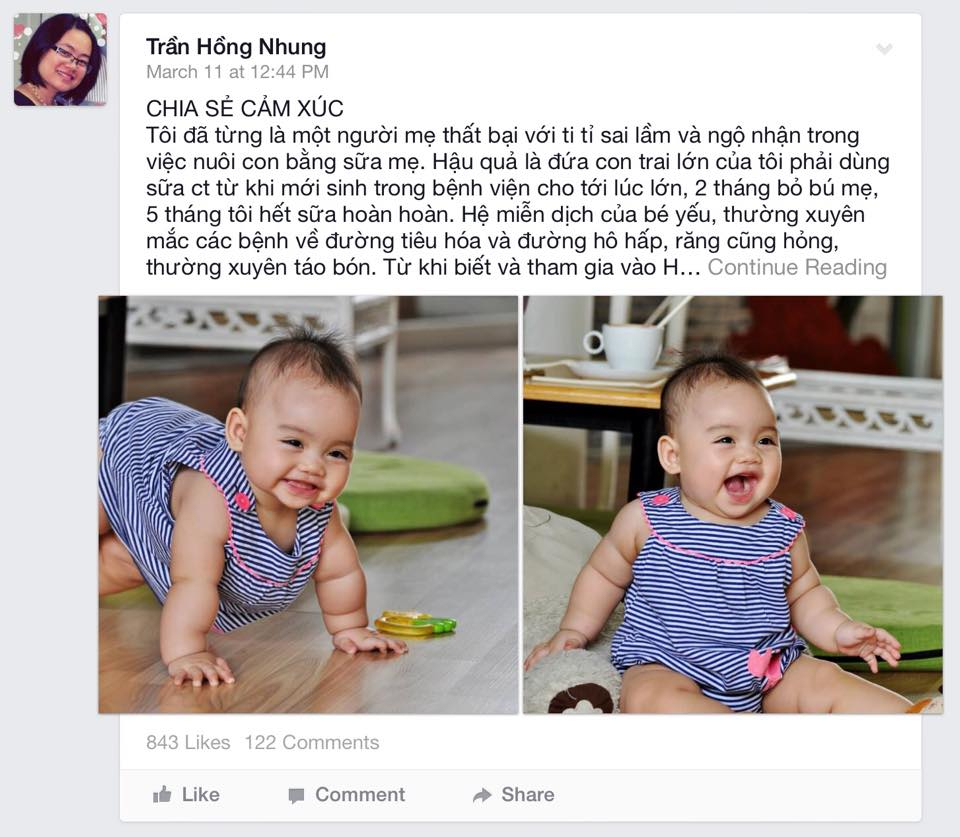This screenshot has height=837, width=960.
Task: Click the green cushion in the left photo
Action: 413,492
